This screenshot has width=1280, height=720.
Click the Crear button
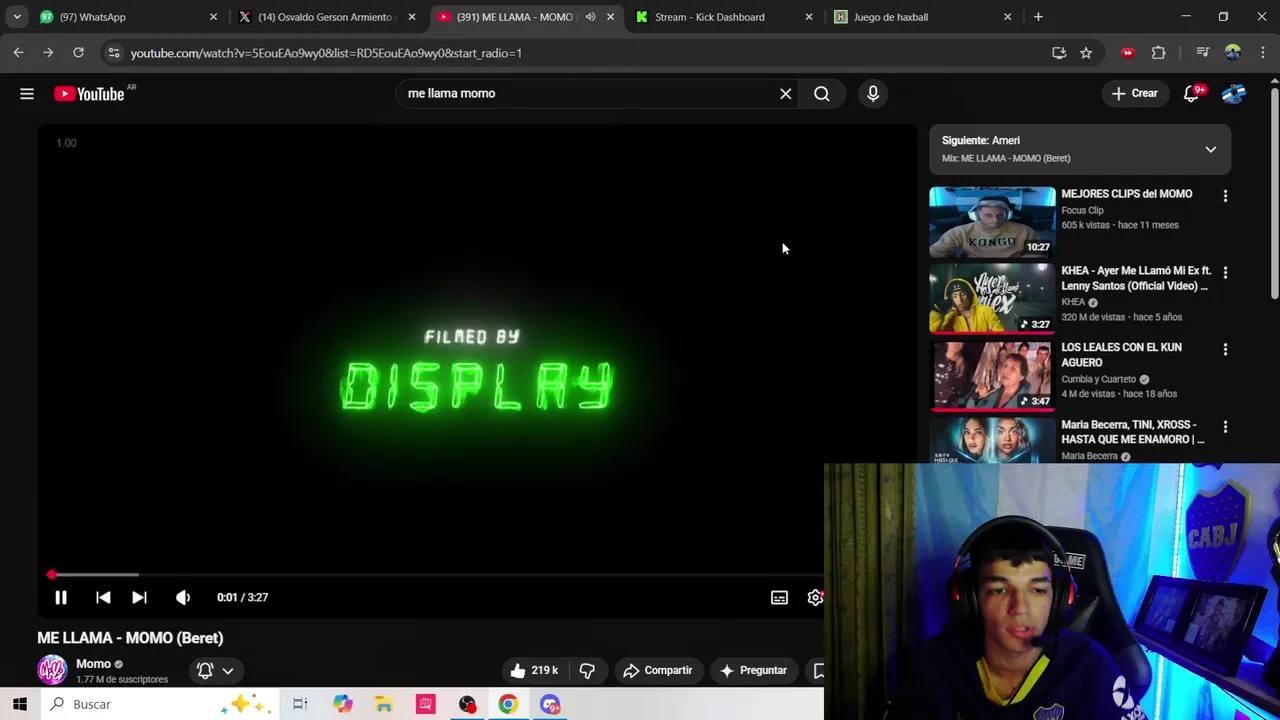click(x=1134, y=94)
